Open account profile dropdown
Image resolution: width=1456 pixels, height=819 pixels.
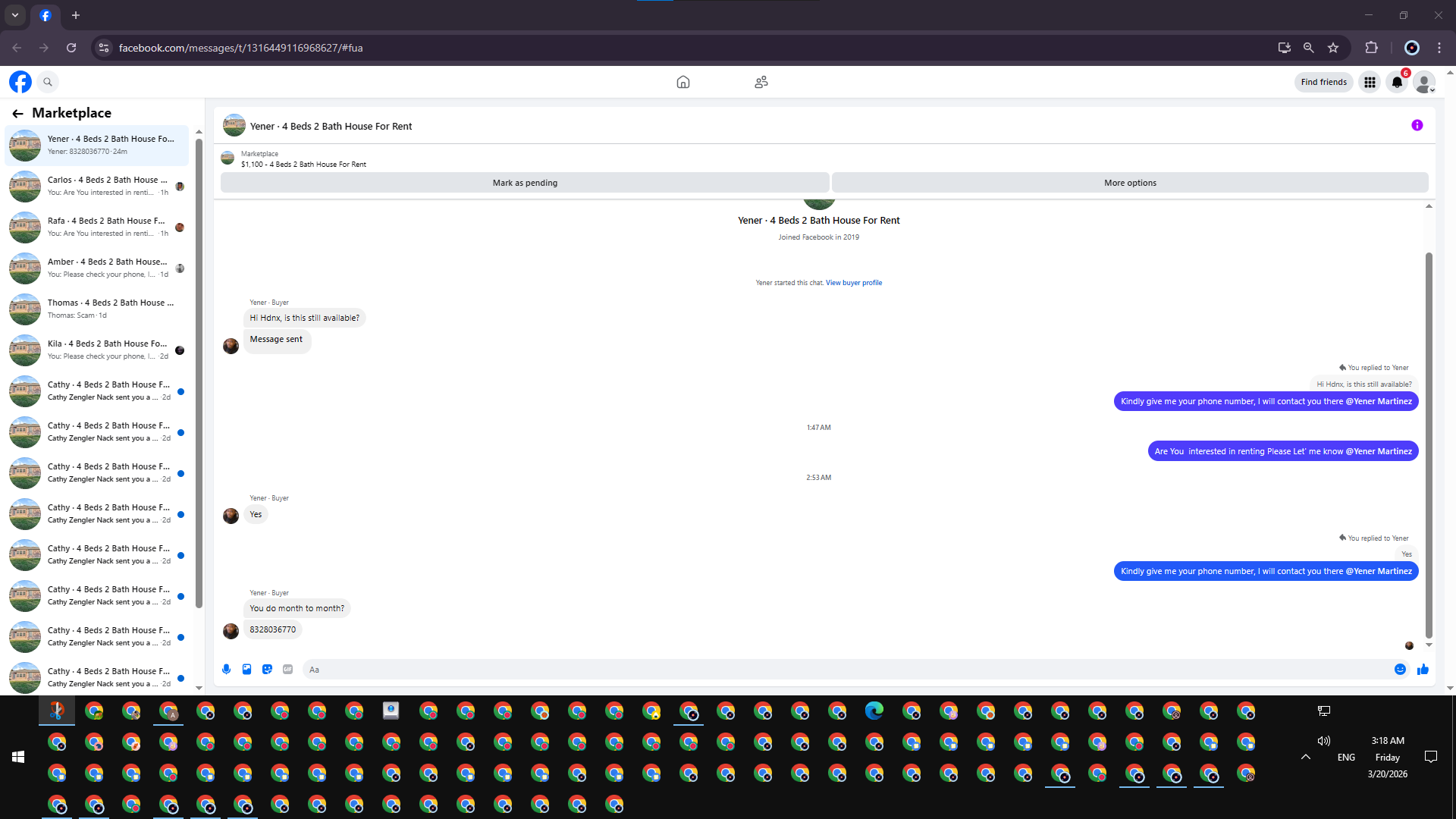[x=1424, y=82]
